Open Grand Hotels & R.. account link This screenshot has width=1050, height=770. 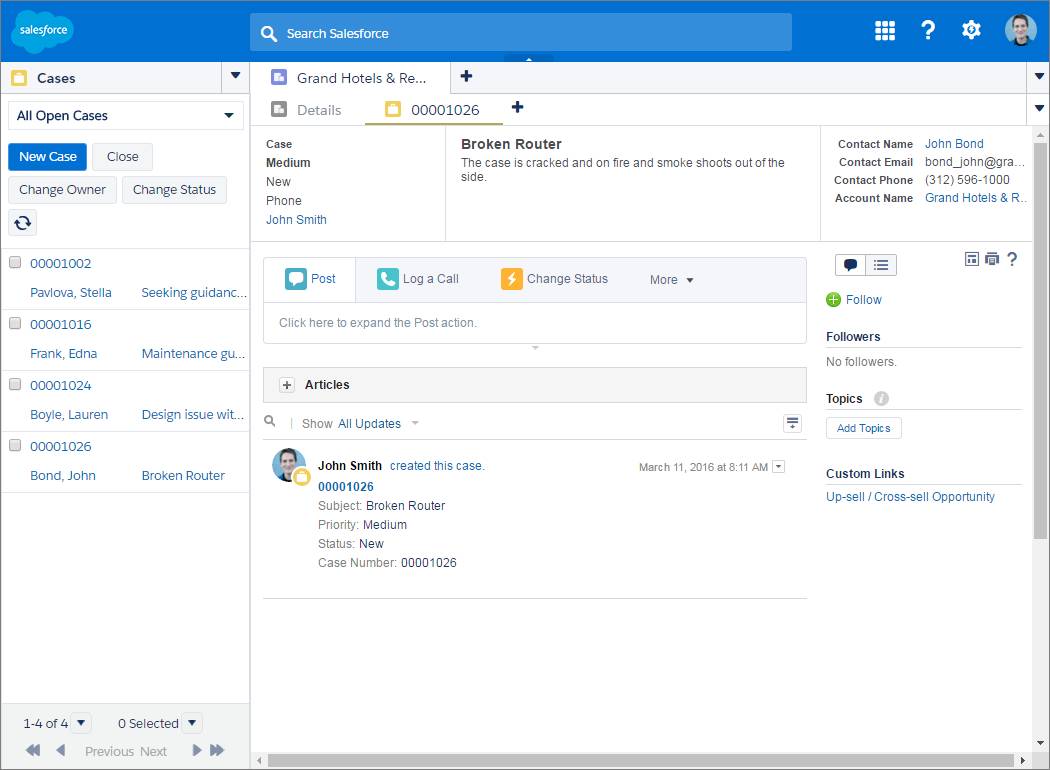(975, 198)
